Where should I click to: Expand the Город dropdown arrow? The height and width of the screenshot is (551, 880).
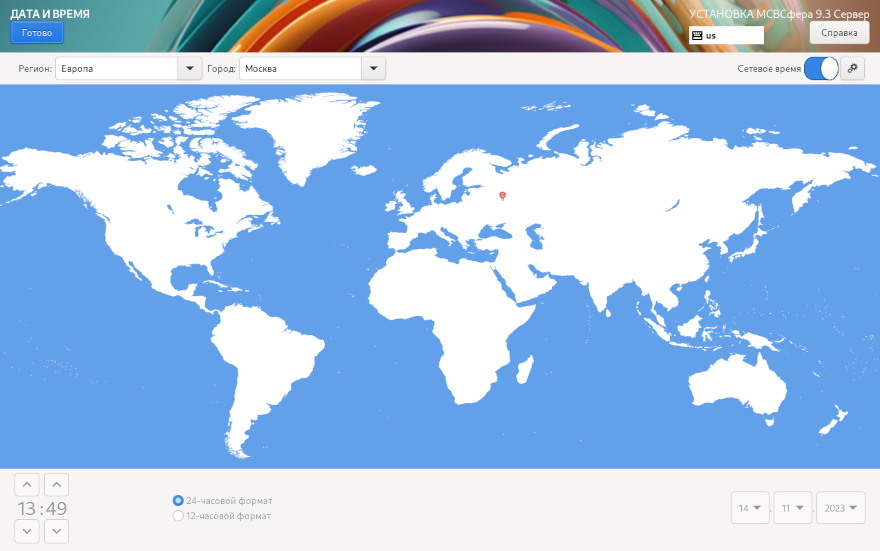373,68
